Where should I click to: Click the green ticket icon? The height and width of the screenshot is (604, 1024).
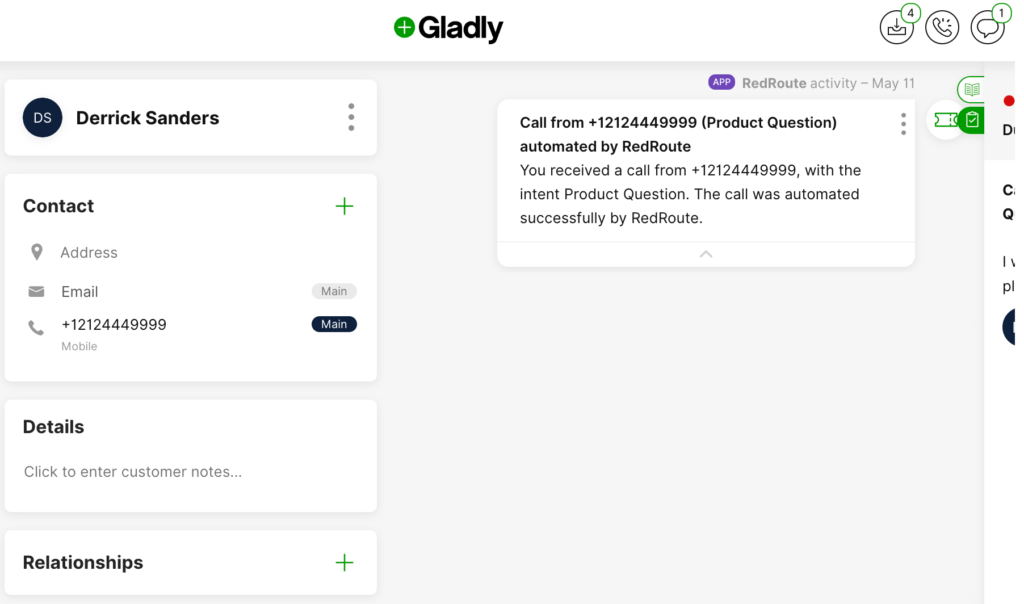coord(944,120)
